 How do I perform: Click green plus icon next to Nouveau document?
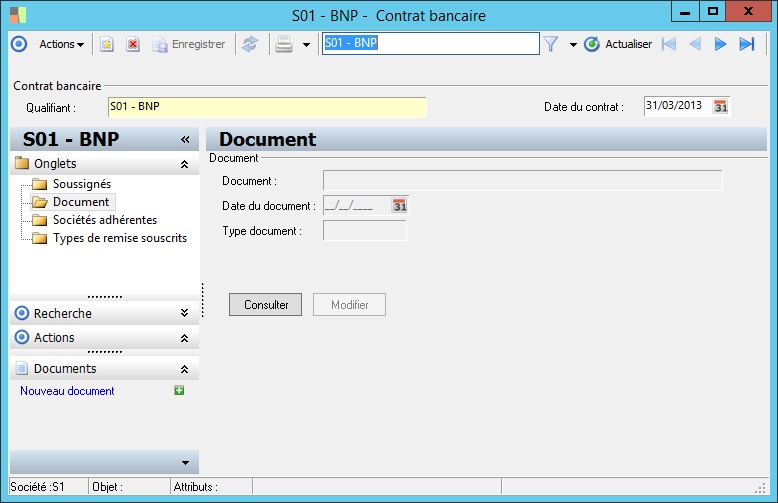179,390
